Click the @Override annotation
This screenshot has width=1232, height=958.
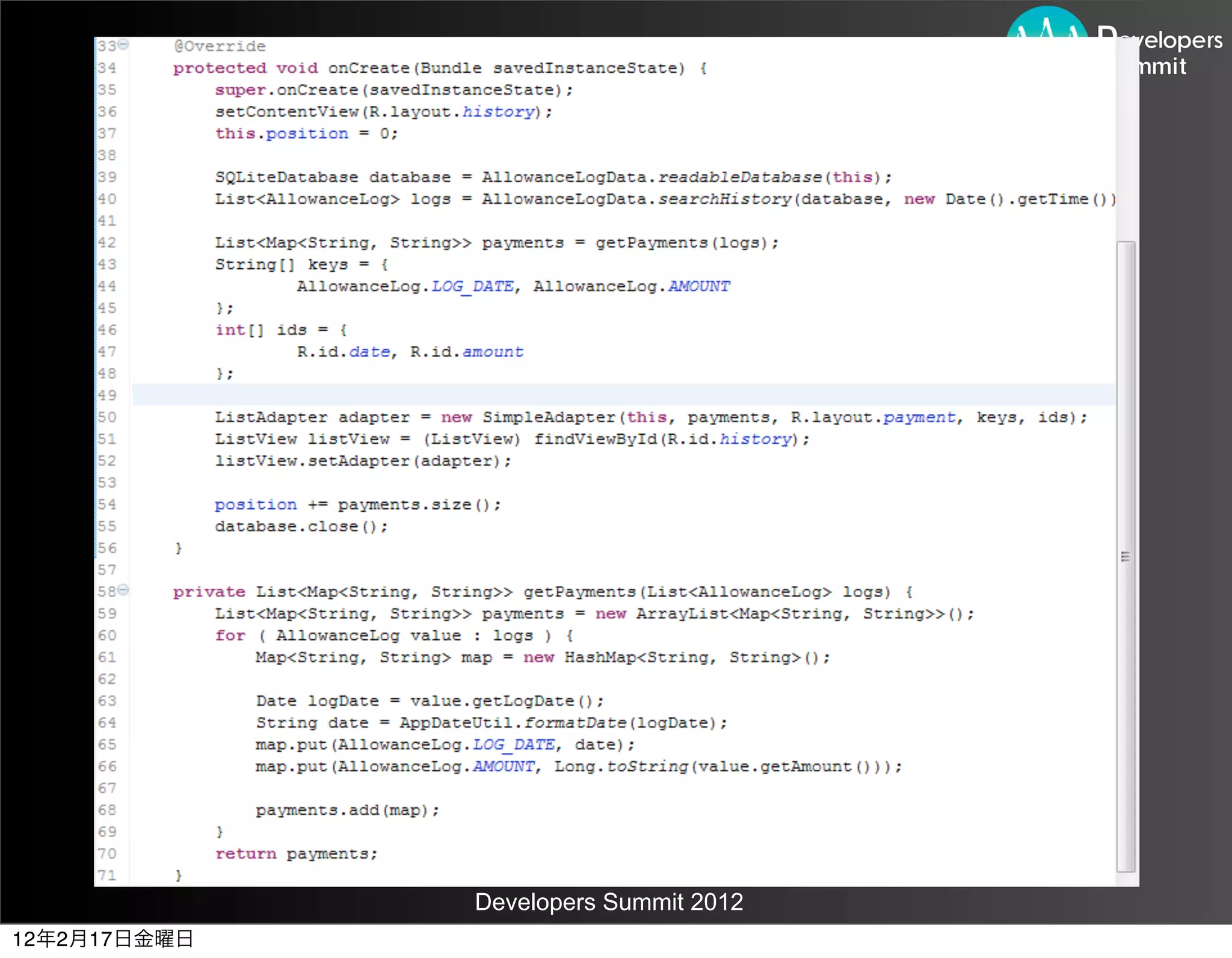(220, 46)
